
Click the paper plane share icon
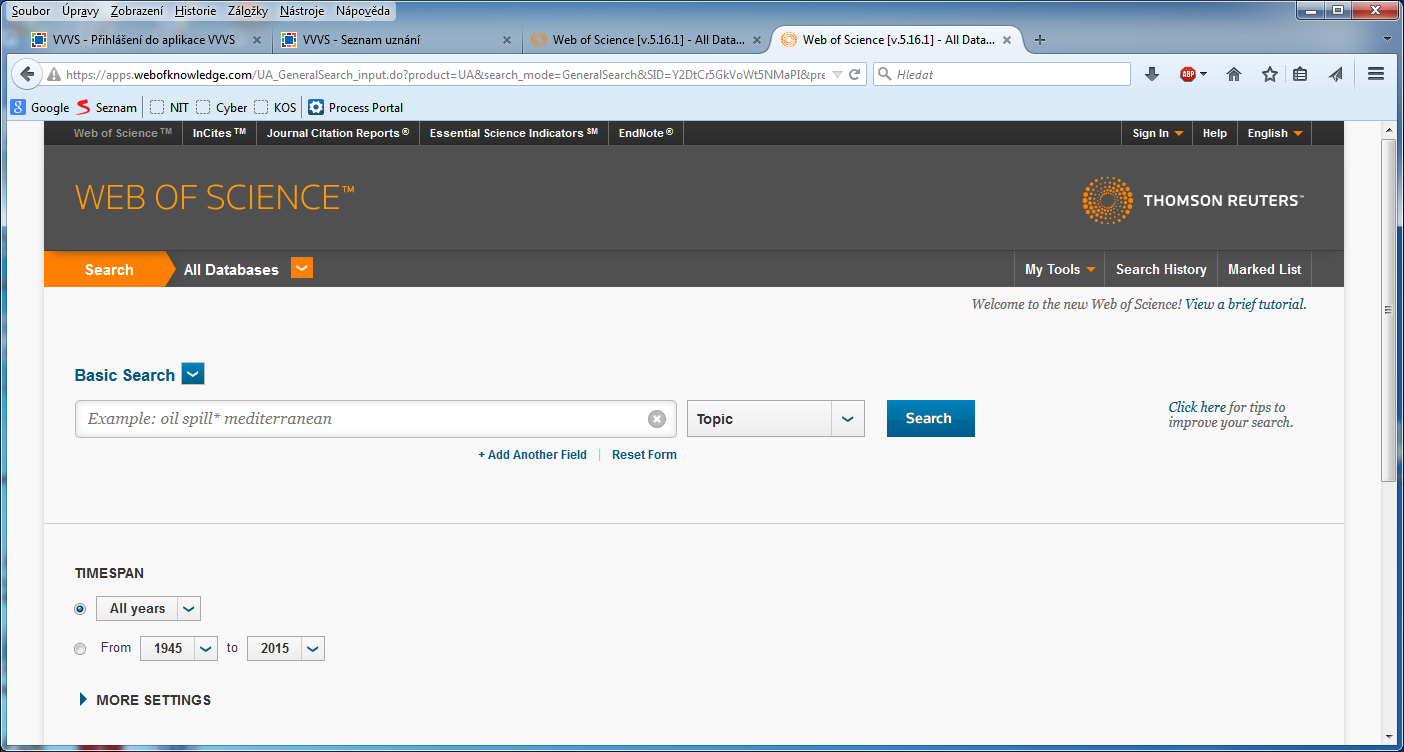click(x=1335, y=74)
